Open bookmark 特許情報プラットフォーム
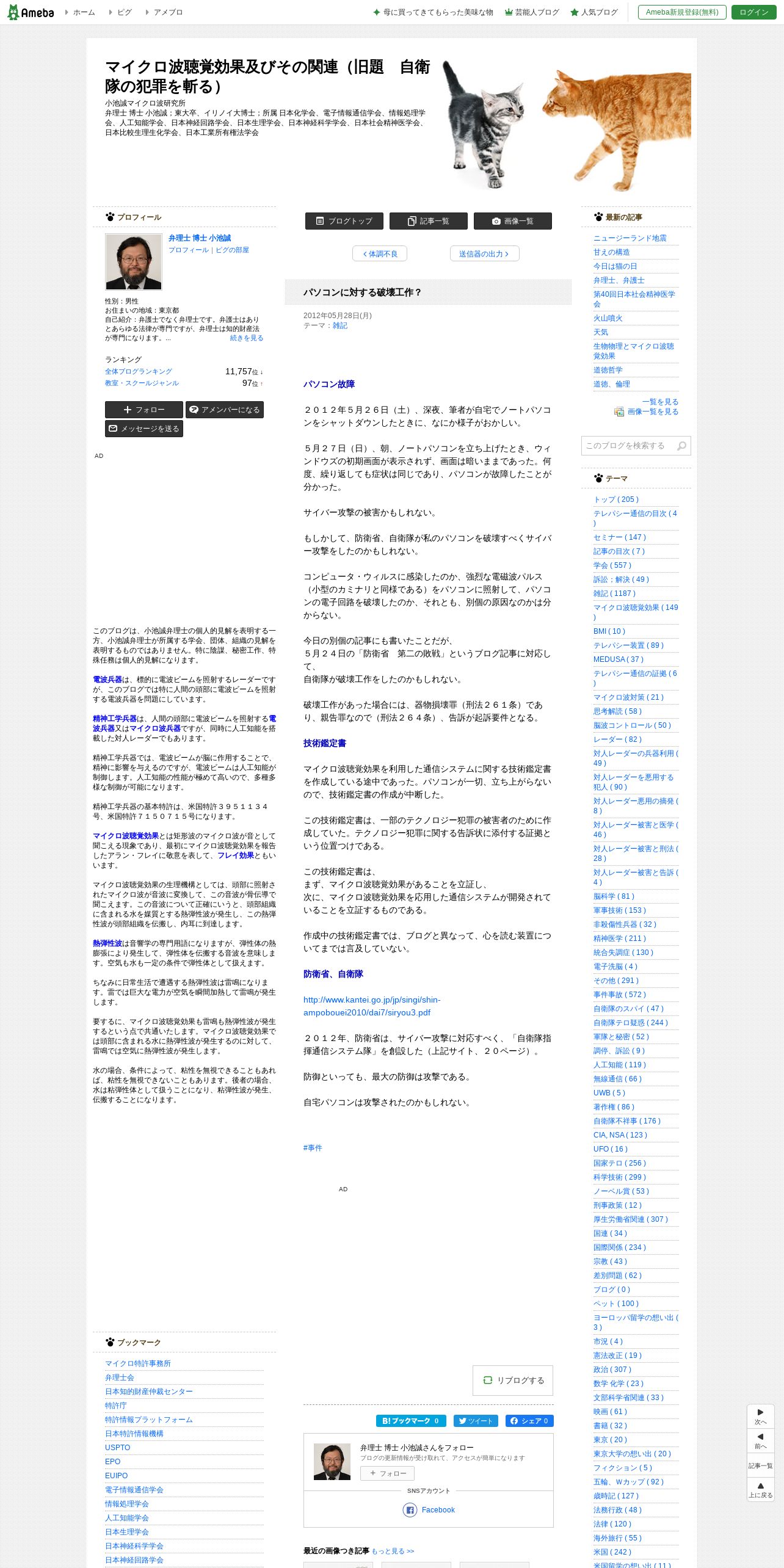 click(149, 1420)
